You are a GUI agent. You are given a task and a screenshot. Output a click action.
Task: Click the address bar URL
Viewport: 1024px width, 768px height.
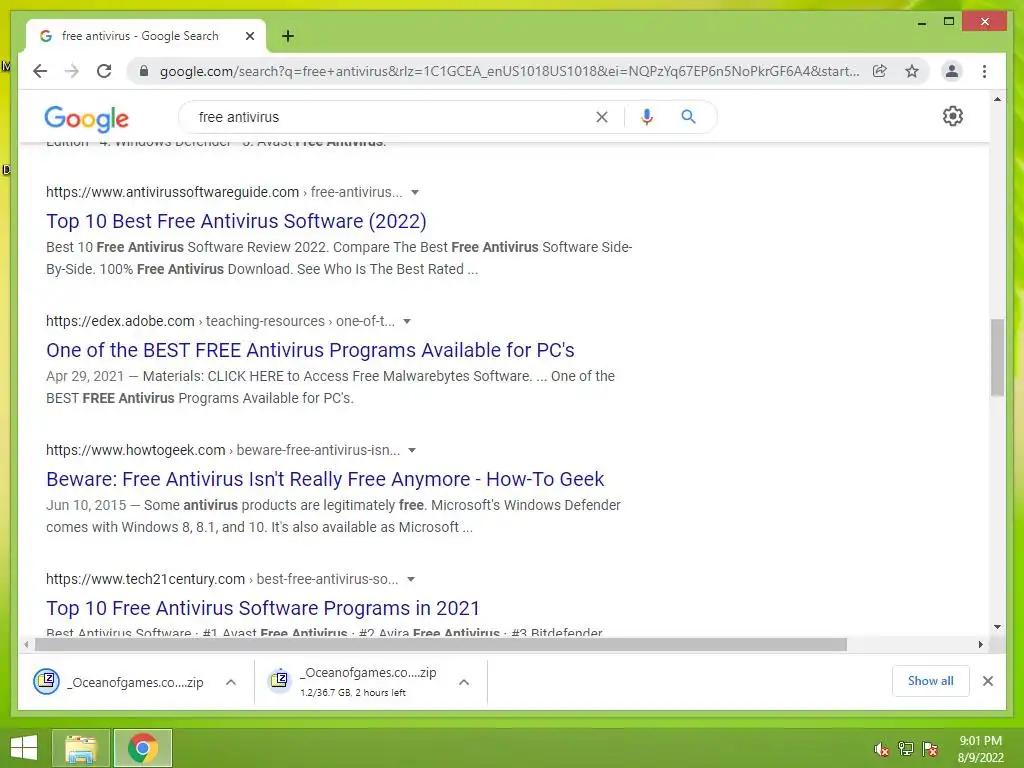[x=509, y=71]
